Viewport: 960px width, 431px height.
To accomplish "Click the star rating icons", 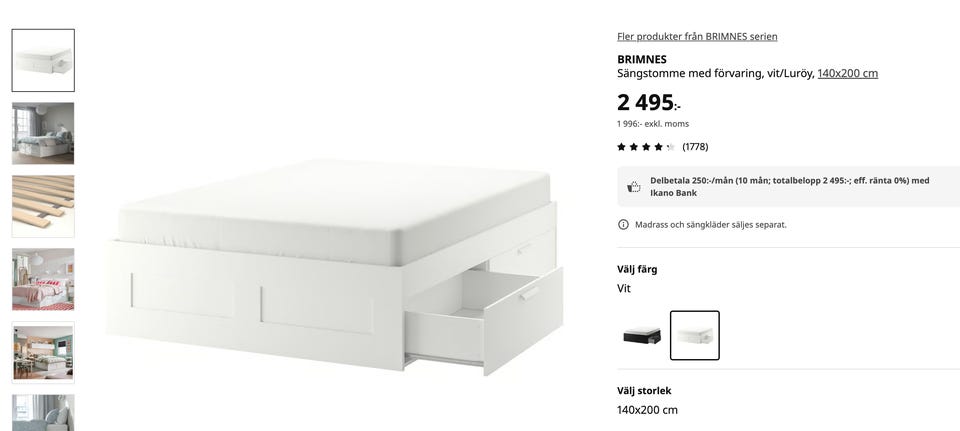I will pos(646,147).
